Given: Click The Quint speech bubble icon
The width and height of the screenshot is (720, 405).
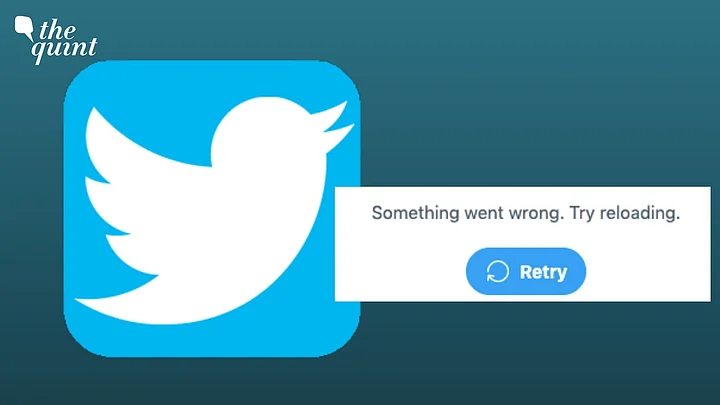Looking at the screenshot, I should 24,28.
